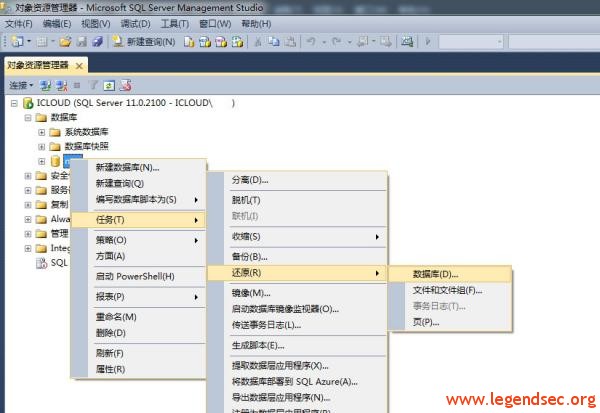Select 还原(R) in tasks submenu

(x=297, y=273)
